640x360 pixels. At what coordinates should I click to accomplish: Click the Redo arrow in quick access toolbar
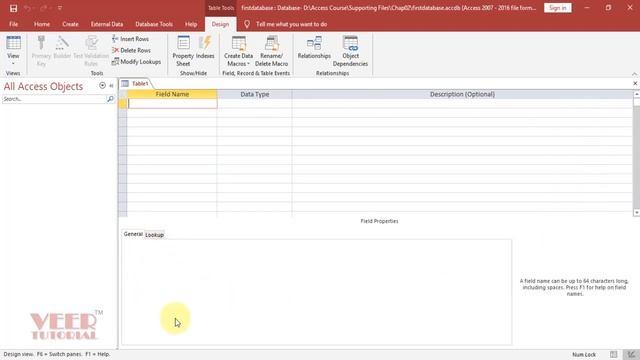43,8
